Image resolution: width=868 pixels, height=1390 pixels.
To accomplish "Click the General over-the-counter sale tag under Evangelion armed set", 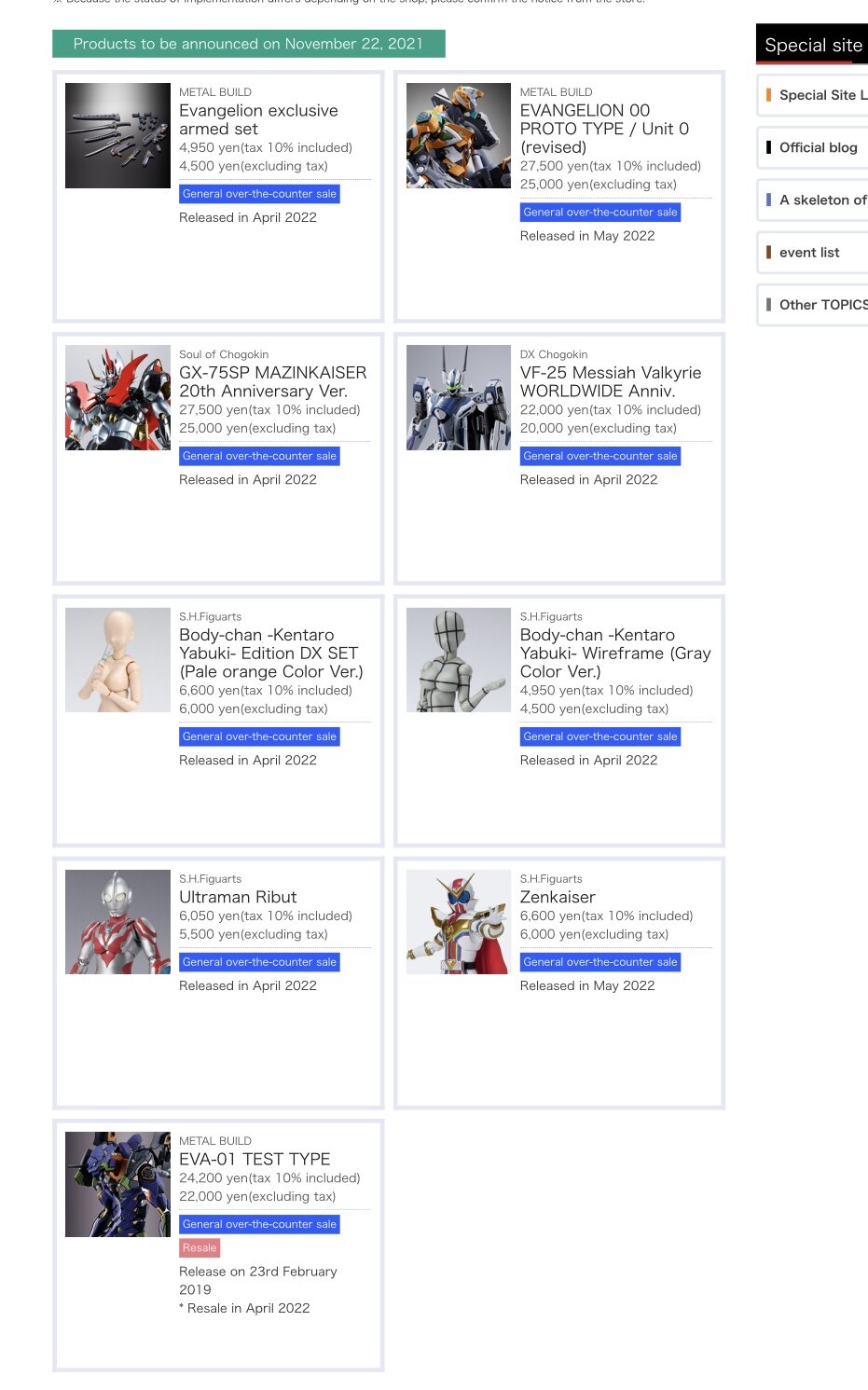I will 259,194.
